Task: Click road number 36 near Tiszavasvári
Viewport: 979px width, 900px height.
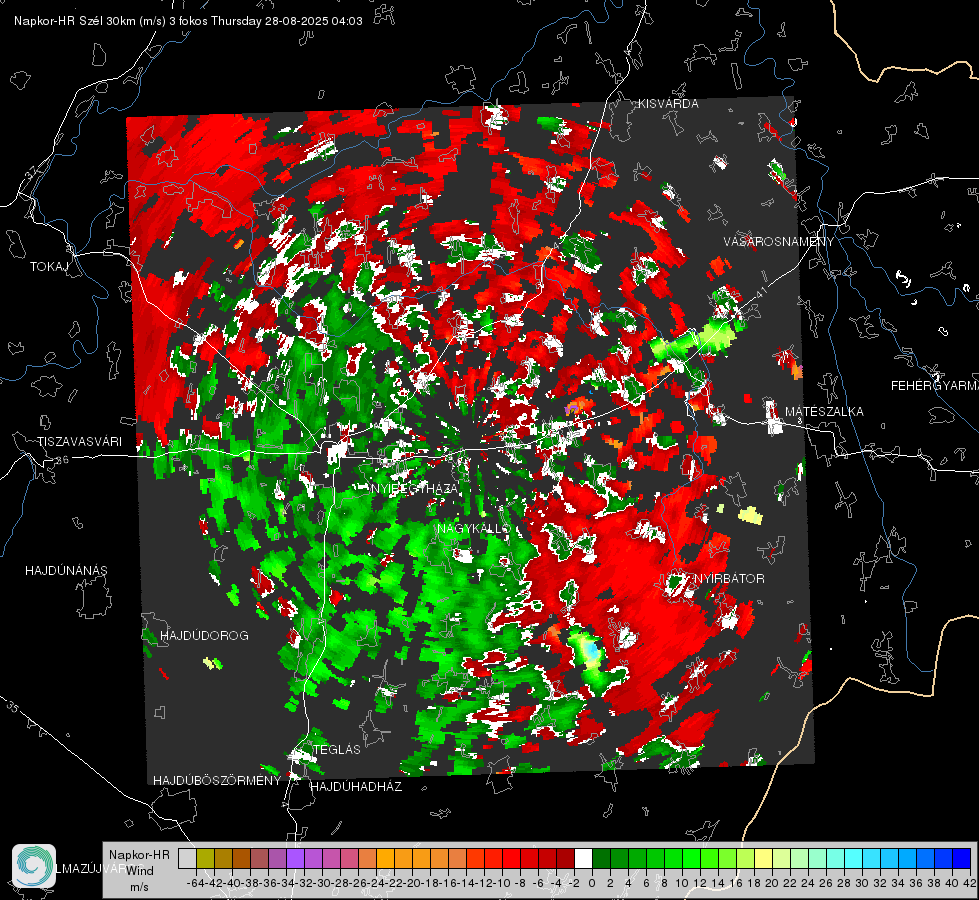Action: 62,460
